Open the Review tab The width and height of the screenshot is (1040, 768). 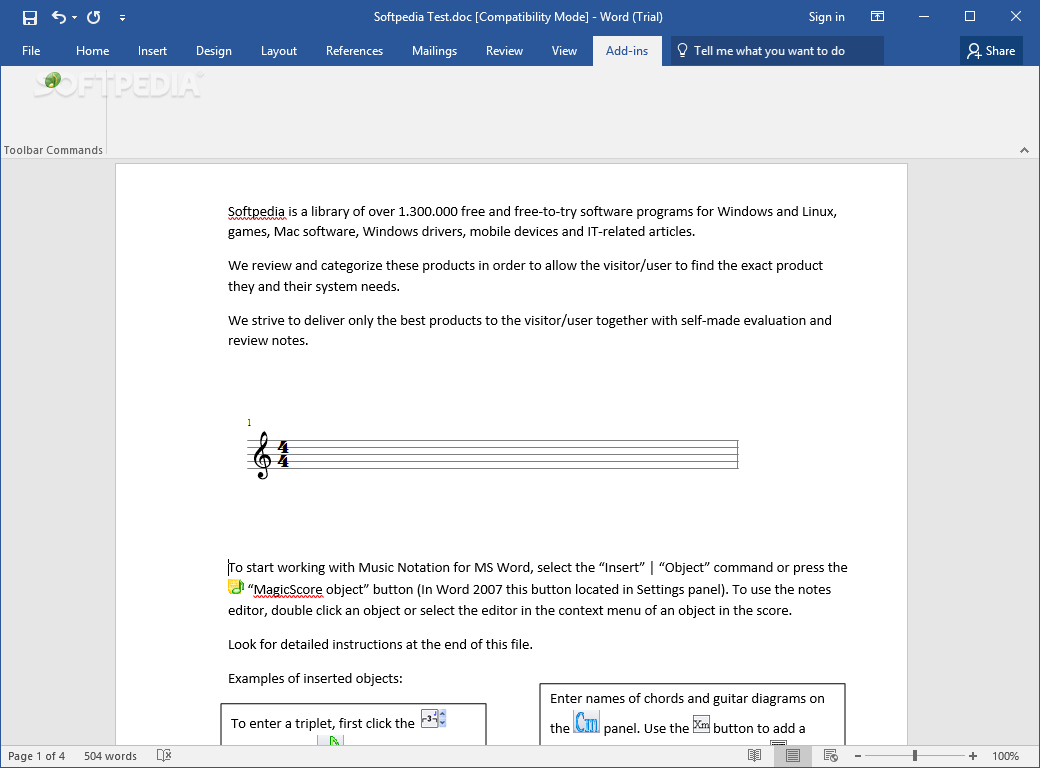coord(504,51)
